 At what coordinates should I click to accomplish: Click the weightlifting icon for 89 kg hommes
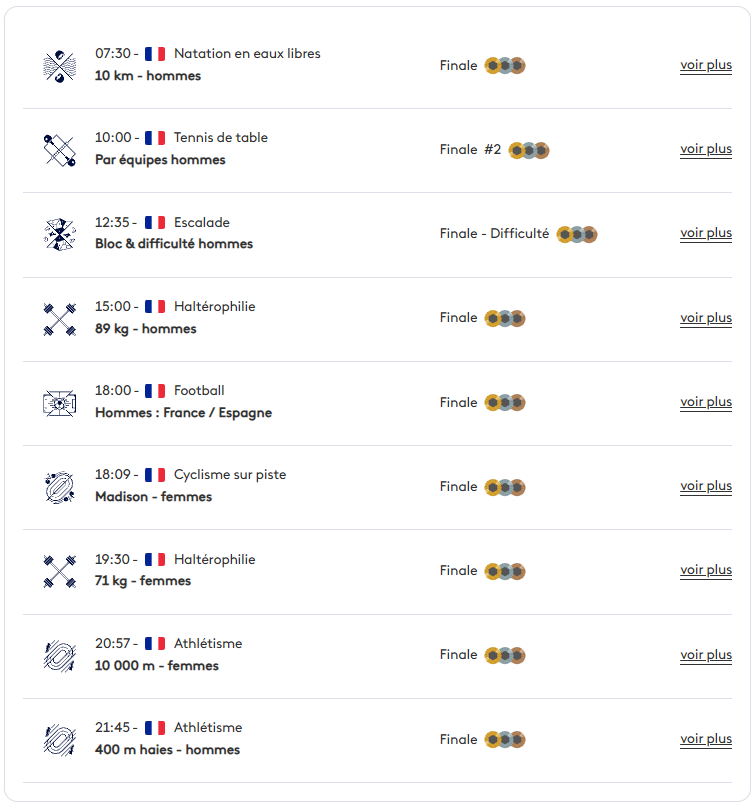[60, 319]
